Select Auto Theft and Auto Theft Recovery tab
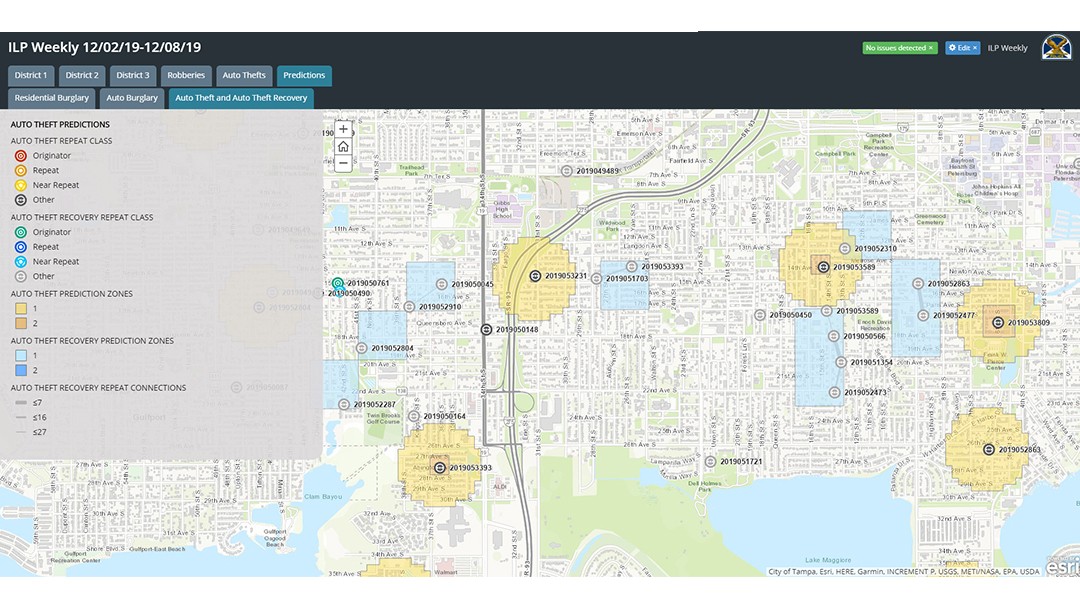 pos(241,98)
